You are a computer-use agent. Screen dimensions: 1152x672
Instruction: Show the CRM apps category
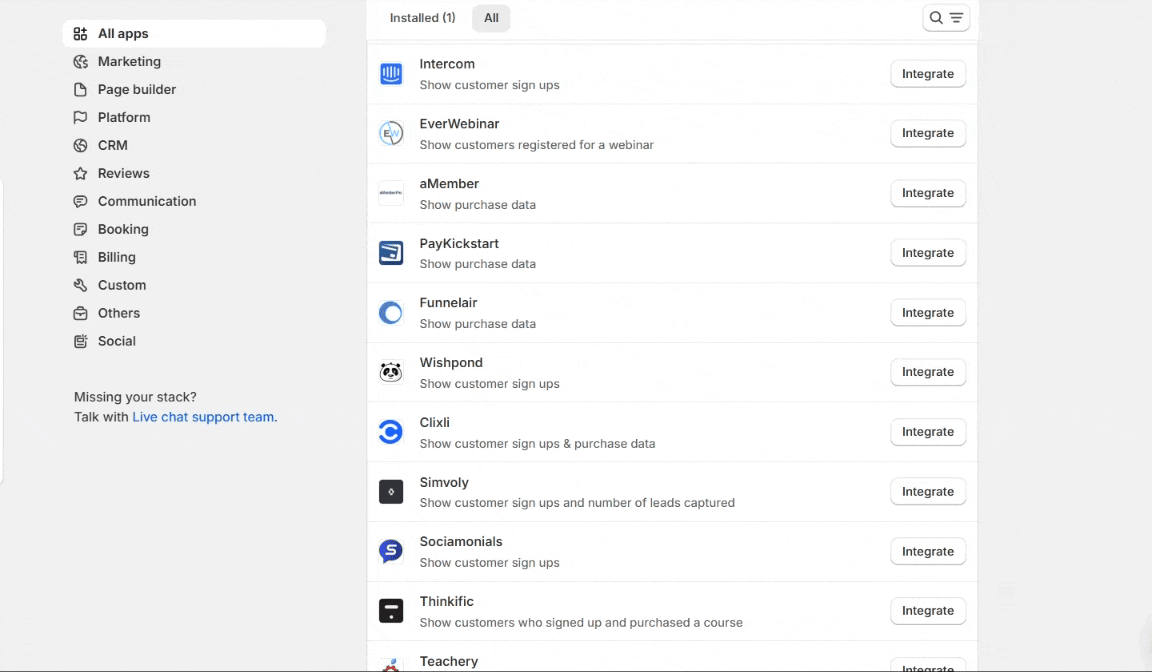[112, 146]
